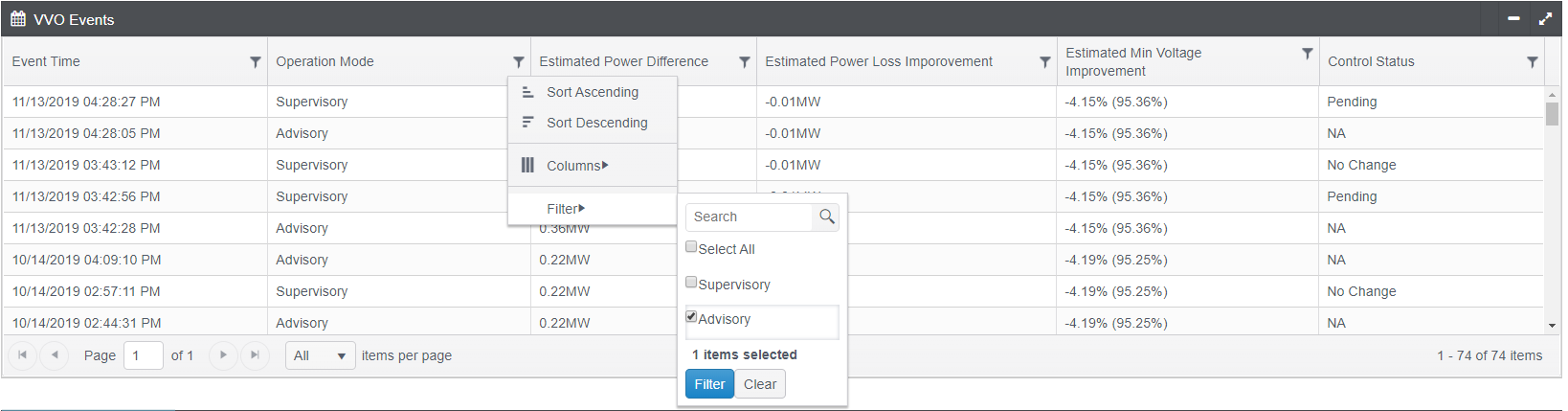Viewport: 1568px width, 411px height.
Task: Uncheck the Advisory filter checkbox
Action: point(691,316)
